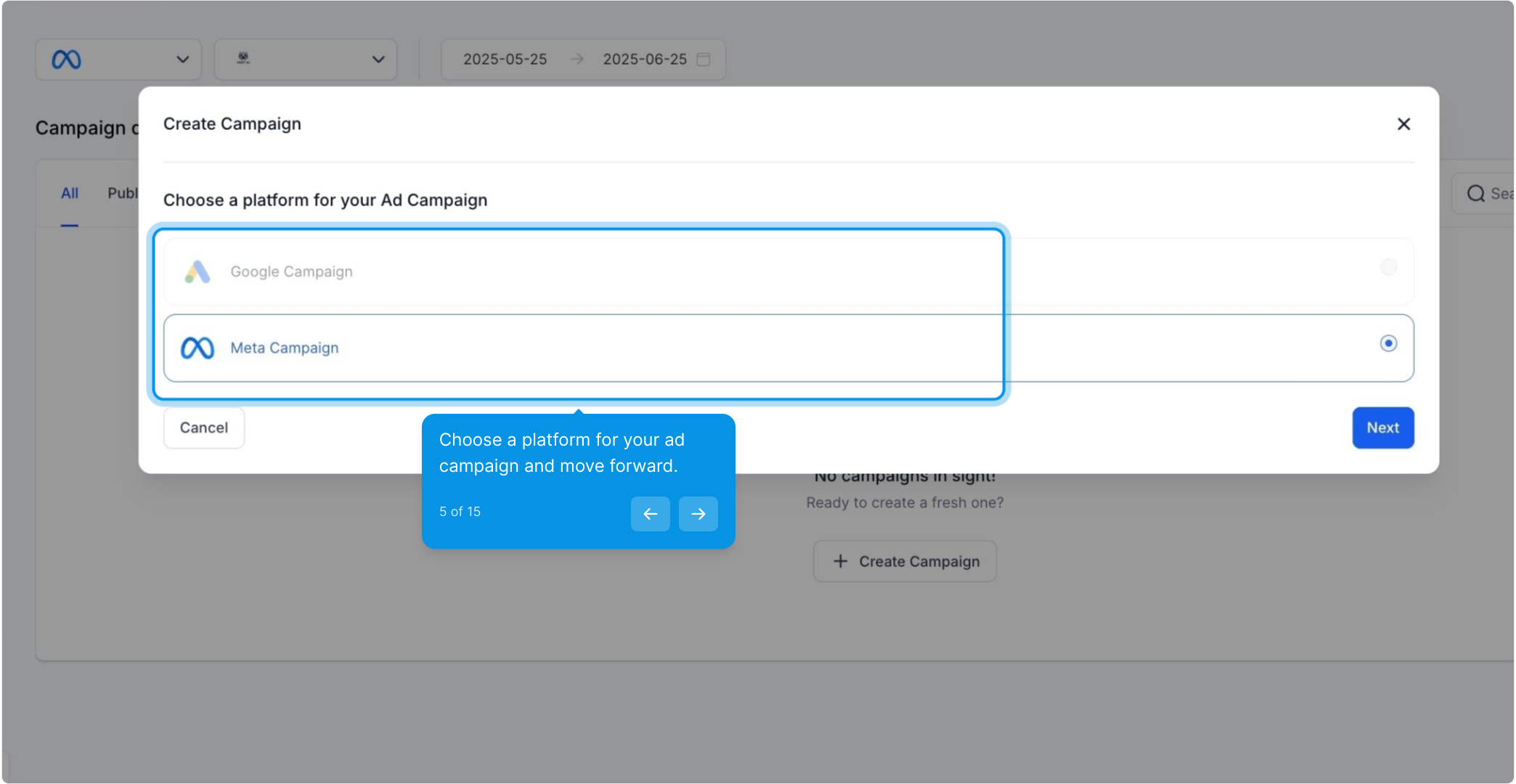Click the 'Ready to create a fresh one?' text

click(x=905, y=503)
